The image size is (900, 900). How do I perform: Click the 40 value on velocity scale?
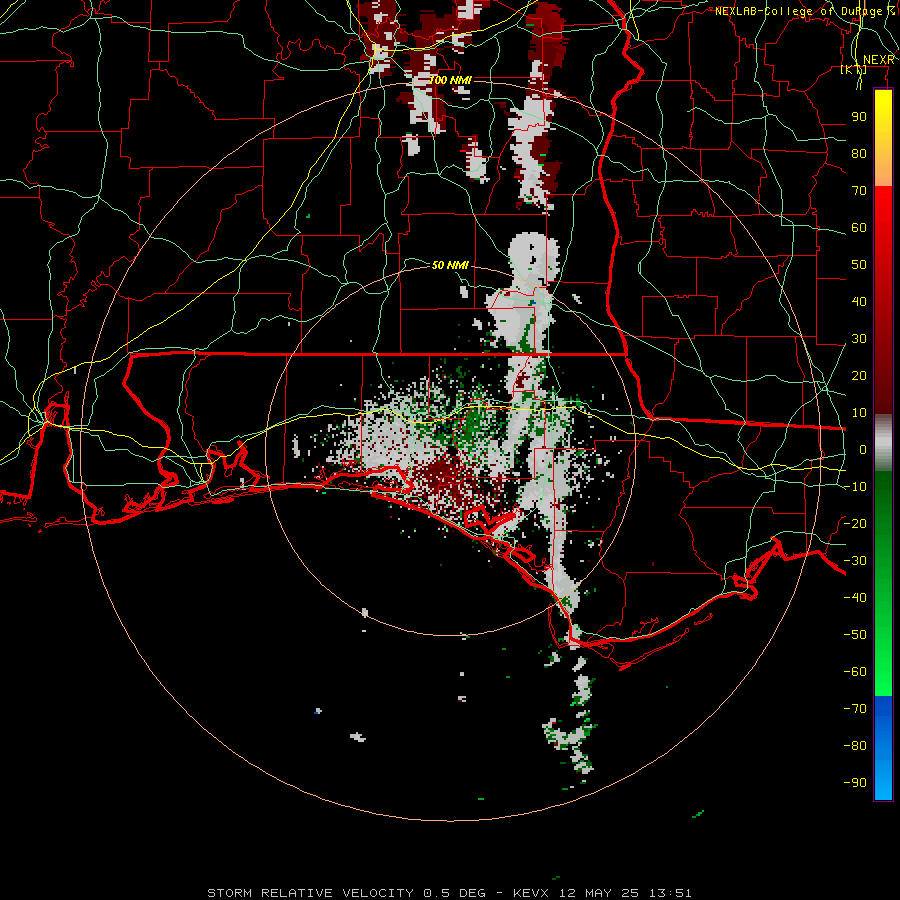tap(859, 301)
